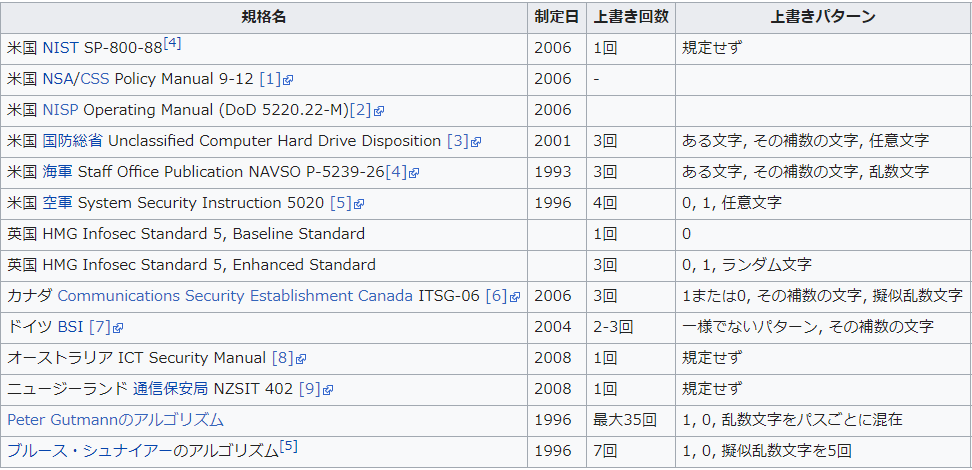Click external link icon after NSA reference [1]
This screenshot has width=972, height=470.
point(288,79)
